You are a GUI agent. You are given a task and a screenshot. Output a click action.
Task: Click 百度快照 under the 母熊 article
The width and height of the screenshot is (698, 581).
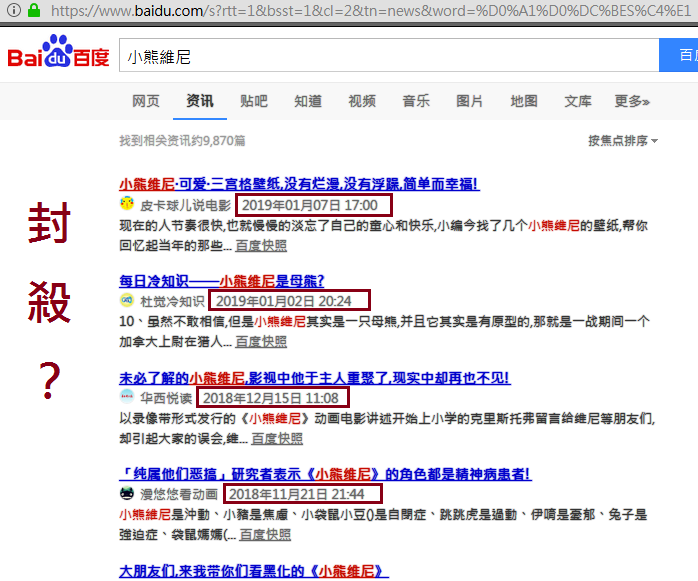[261, 342]
